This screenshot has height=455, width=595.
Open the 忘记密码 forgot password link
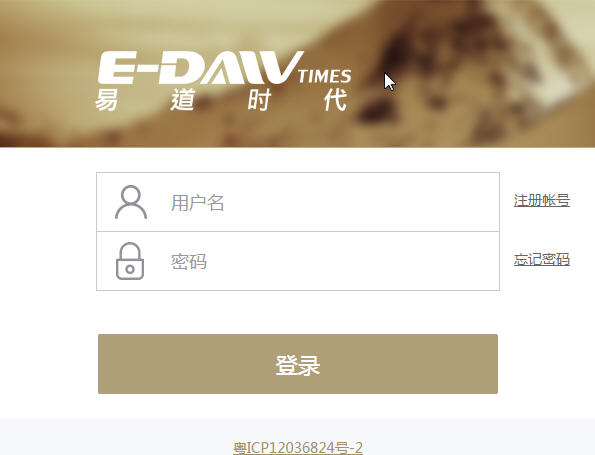pyautogui.click(x=542, y=260)
